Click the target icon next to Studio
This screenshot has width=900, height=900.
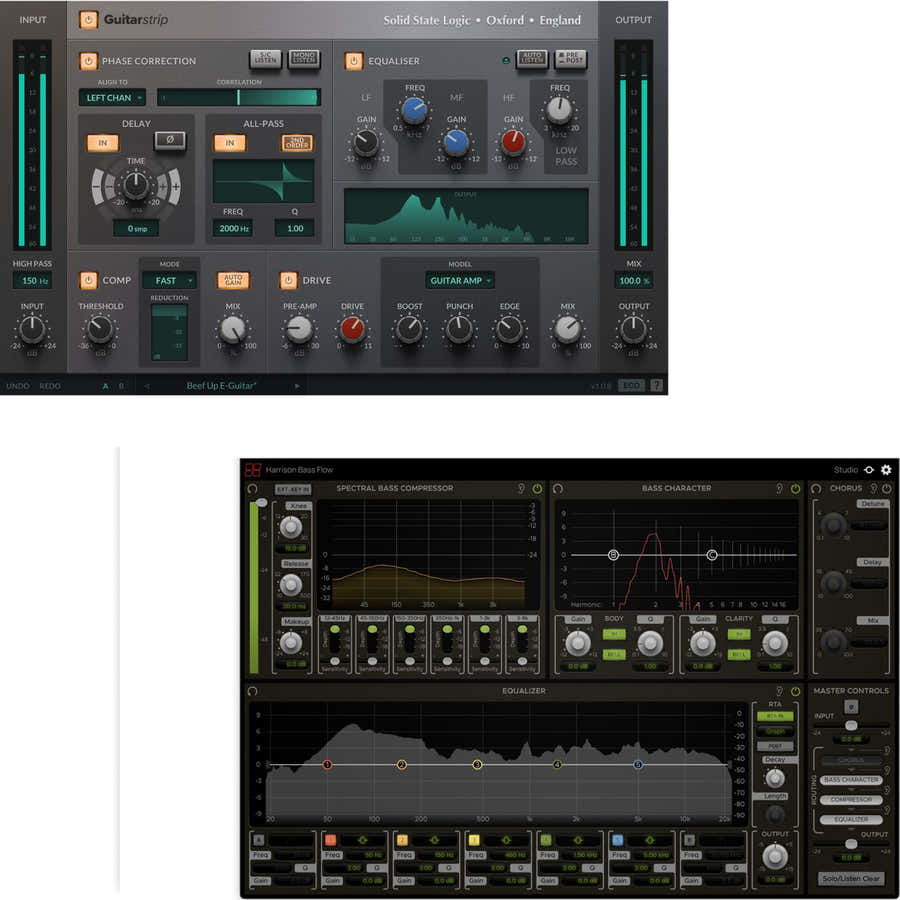[869, 470]
